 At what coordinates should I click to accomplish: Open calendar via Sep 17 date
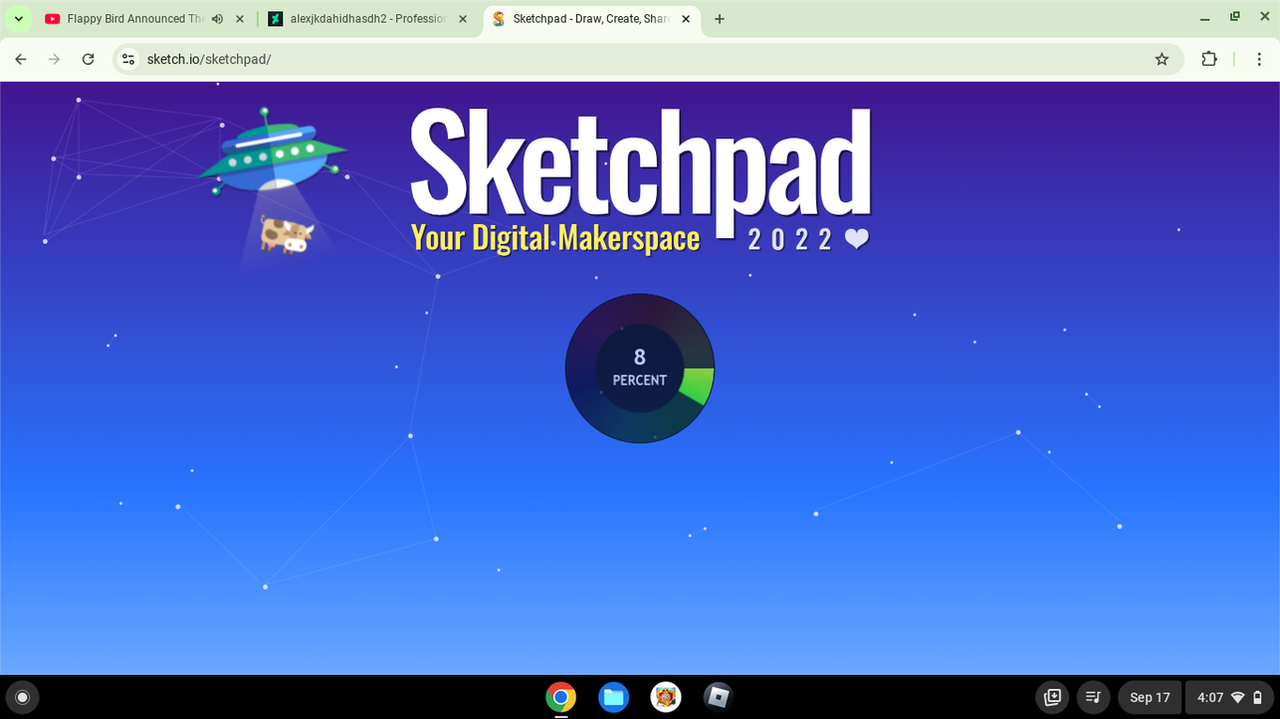pyautogui.click(x=1149, y=697)
